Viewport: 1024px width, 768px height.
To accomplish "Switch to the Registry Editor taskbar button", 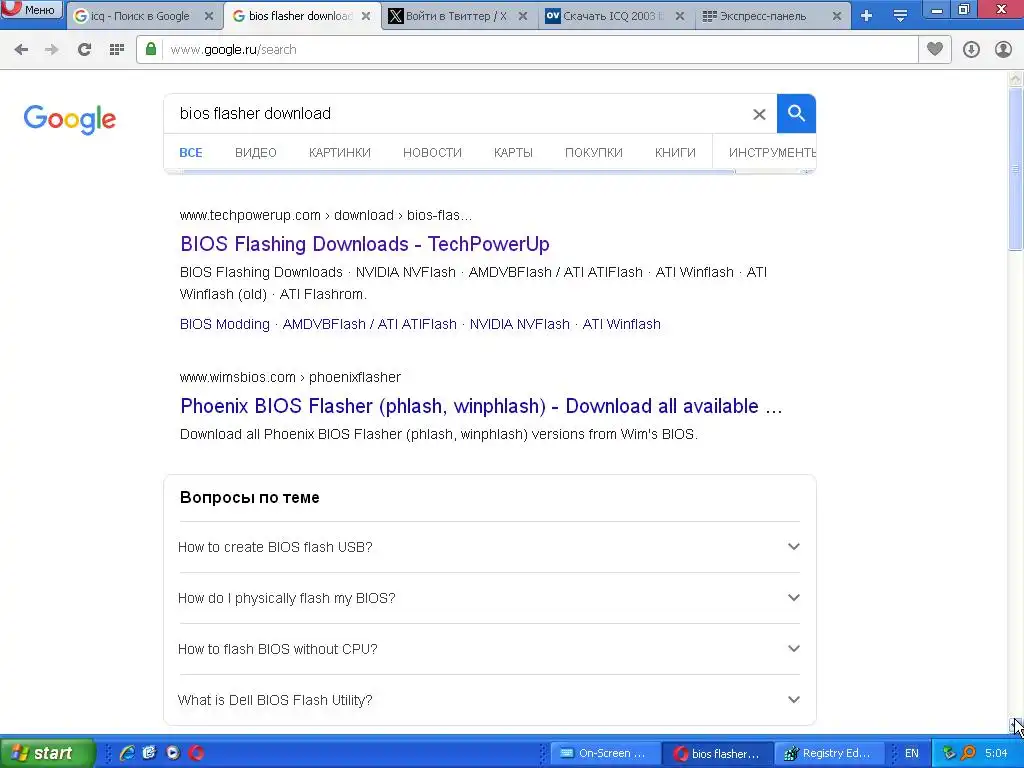I will [x=828, y=753].
